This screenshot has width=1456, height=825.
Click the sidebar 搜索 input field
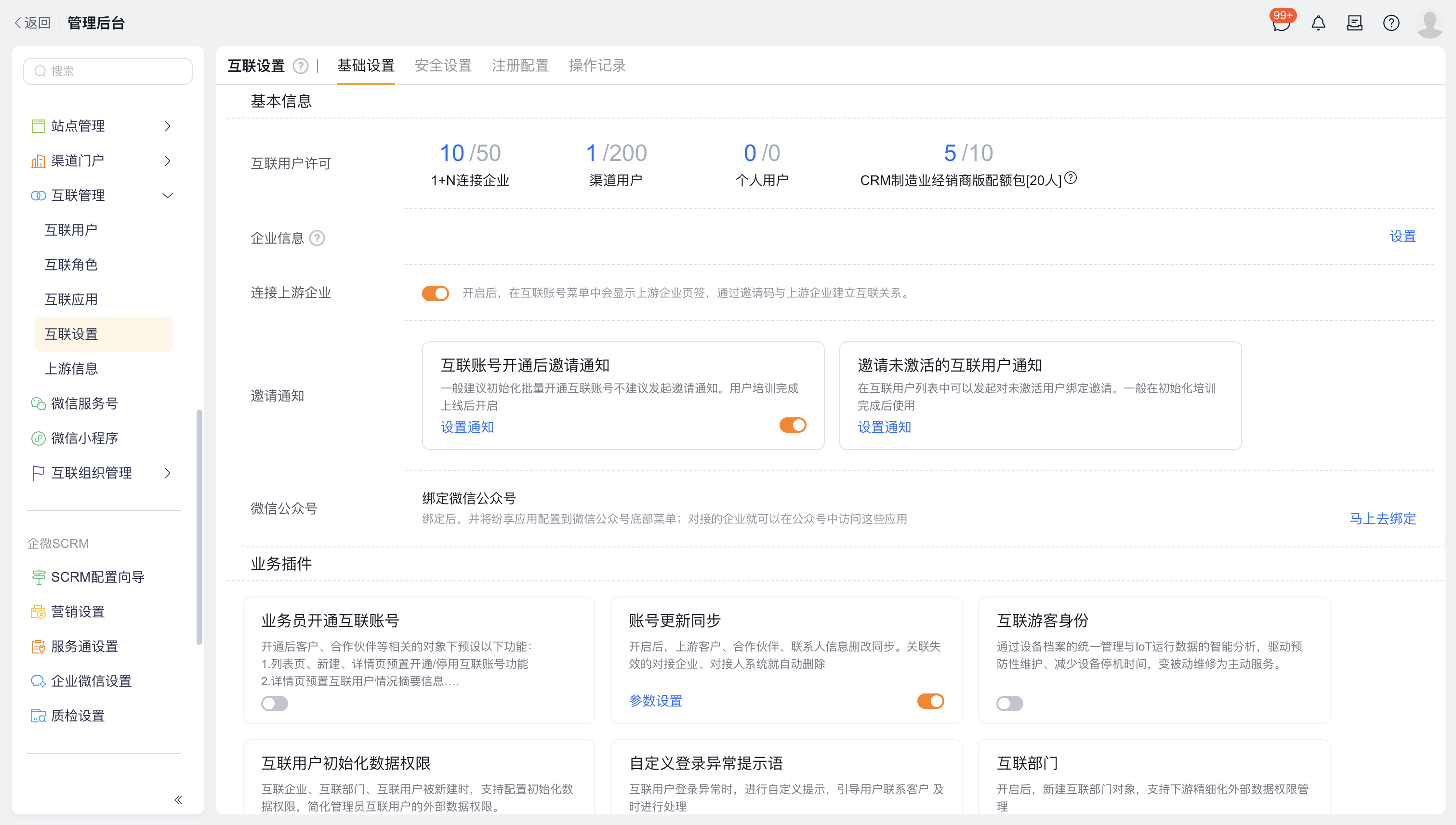107,71
